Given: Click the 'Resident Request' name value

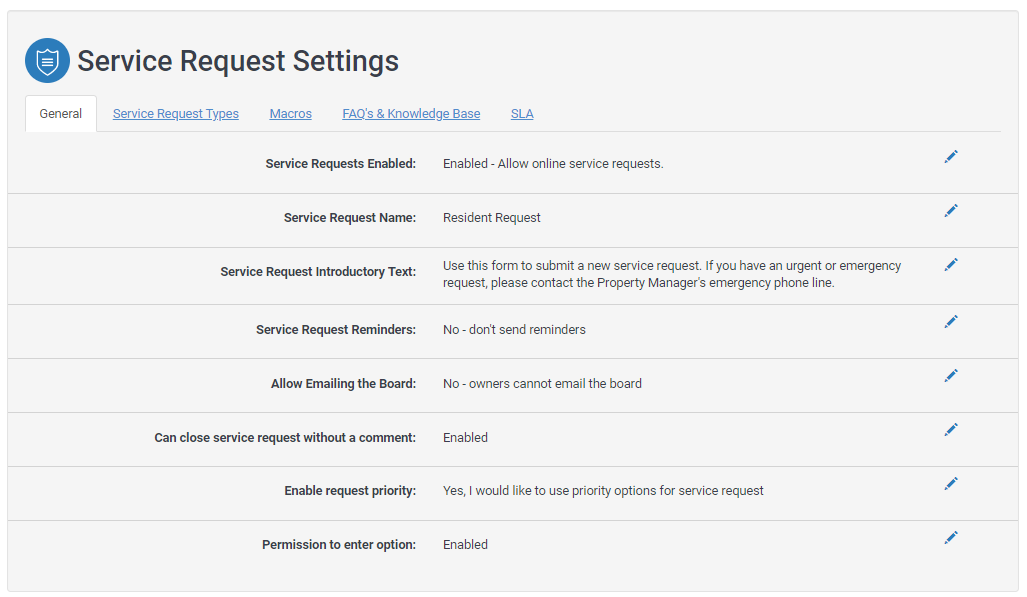Looking at the screenshot, I should click(492, 218).
